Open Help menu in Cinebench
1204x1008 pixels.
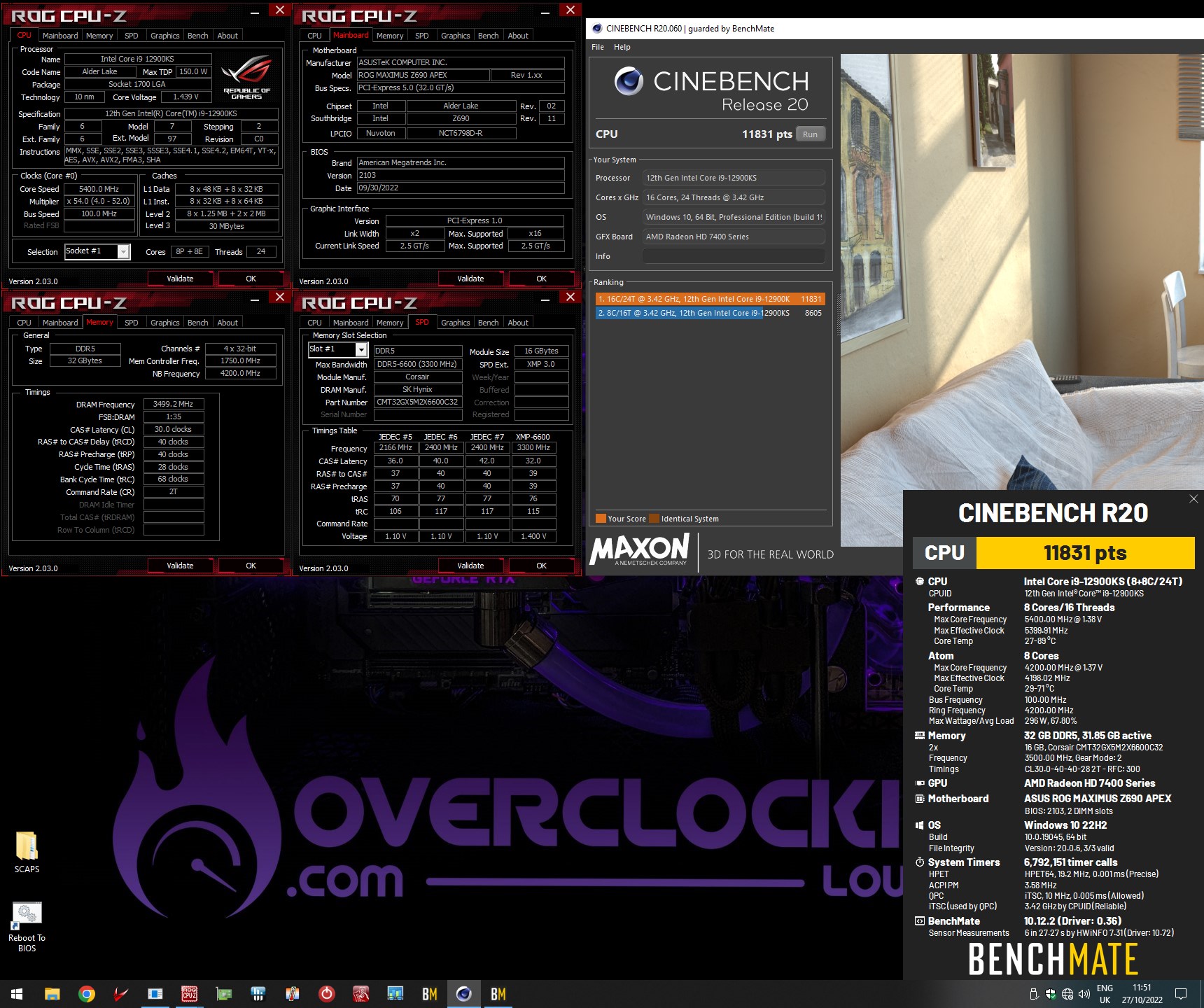click(622, 47)
